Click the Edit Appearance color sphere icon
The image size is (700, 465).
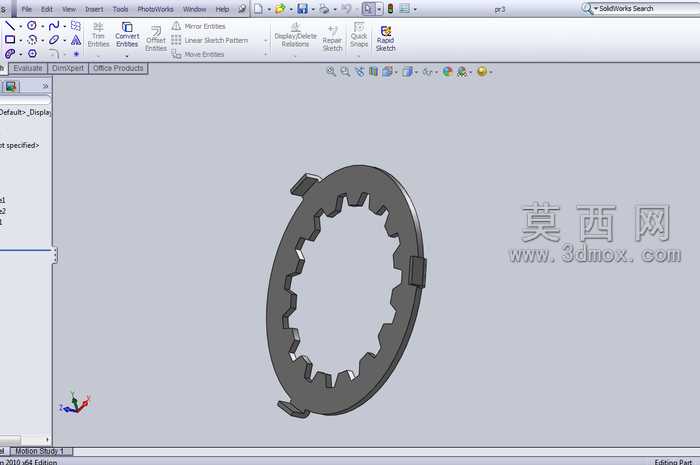point(447,71)
